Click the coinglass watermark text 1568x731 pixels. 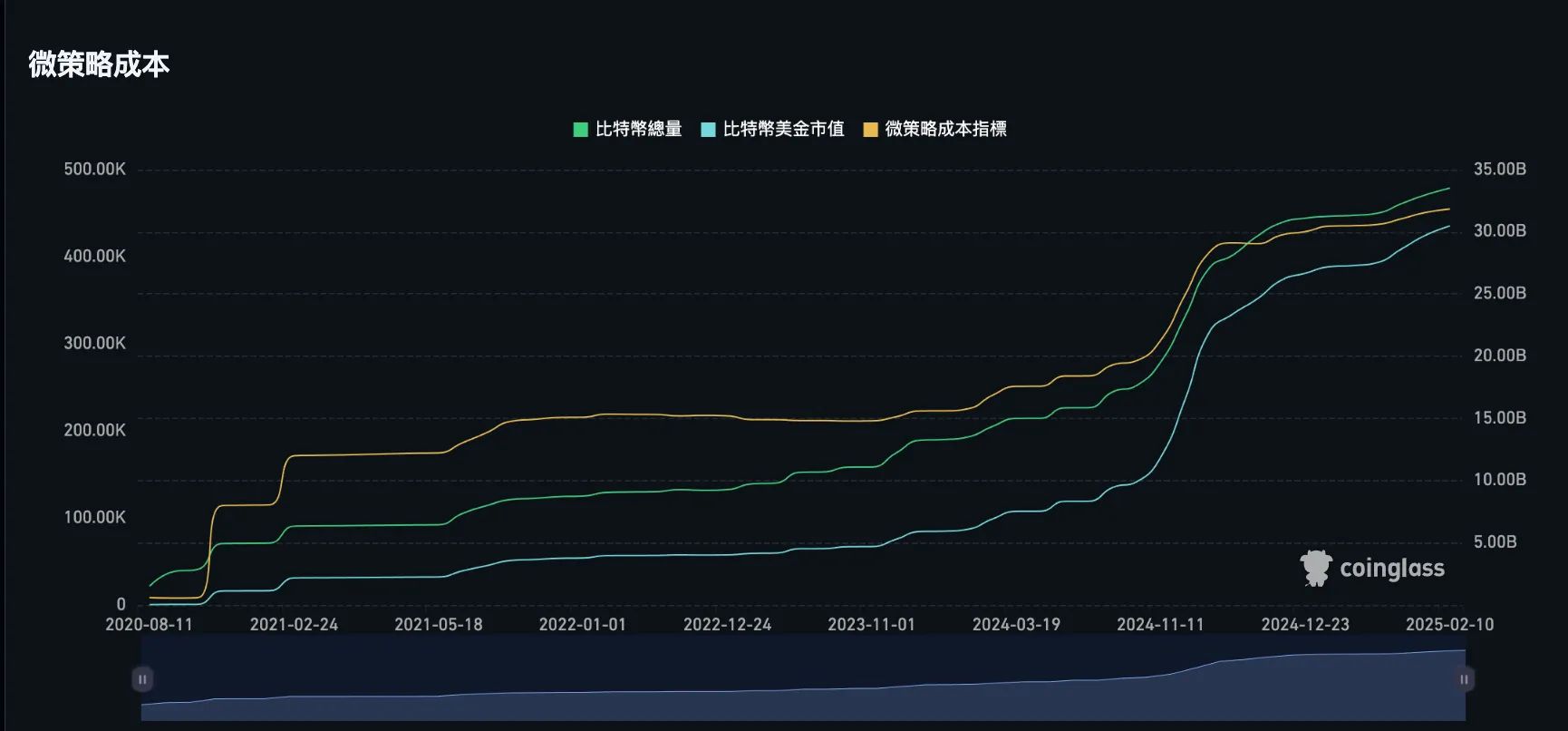[x=1391, y=569]
